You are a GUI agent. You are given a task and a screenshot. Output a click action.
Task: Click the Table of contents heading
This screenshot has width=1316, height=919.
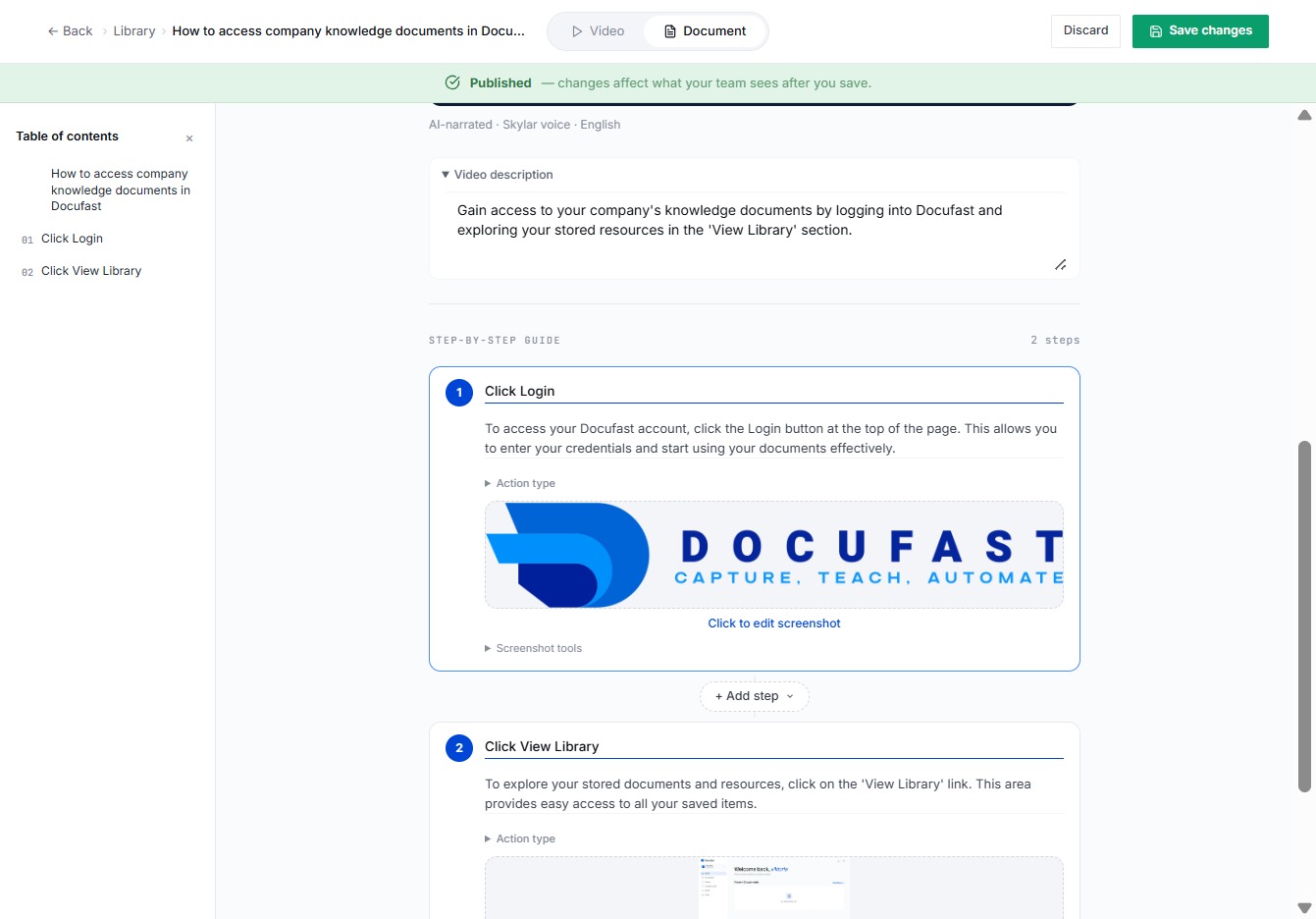(x=67, y=136)
